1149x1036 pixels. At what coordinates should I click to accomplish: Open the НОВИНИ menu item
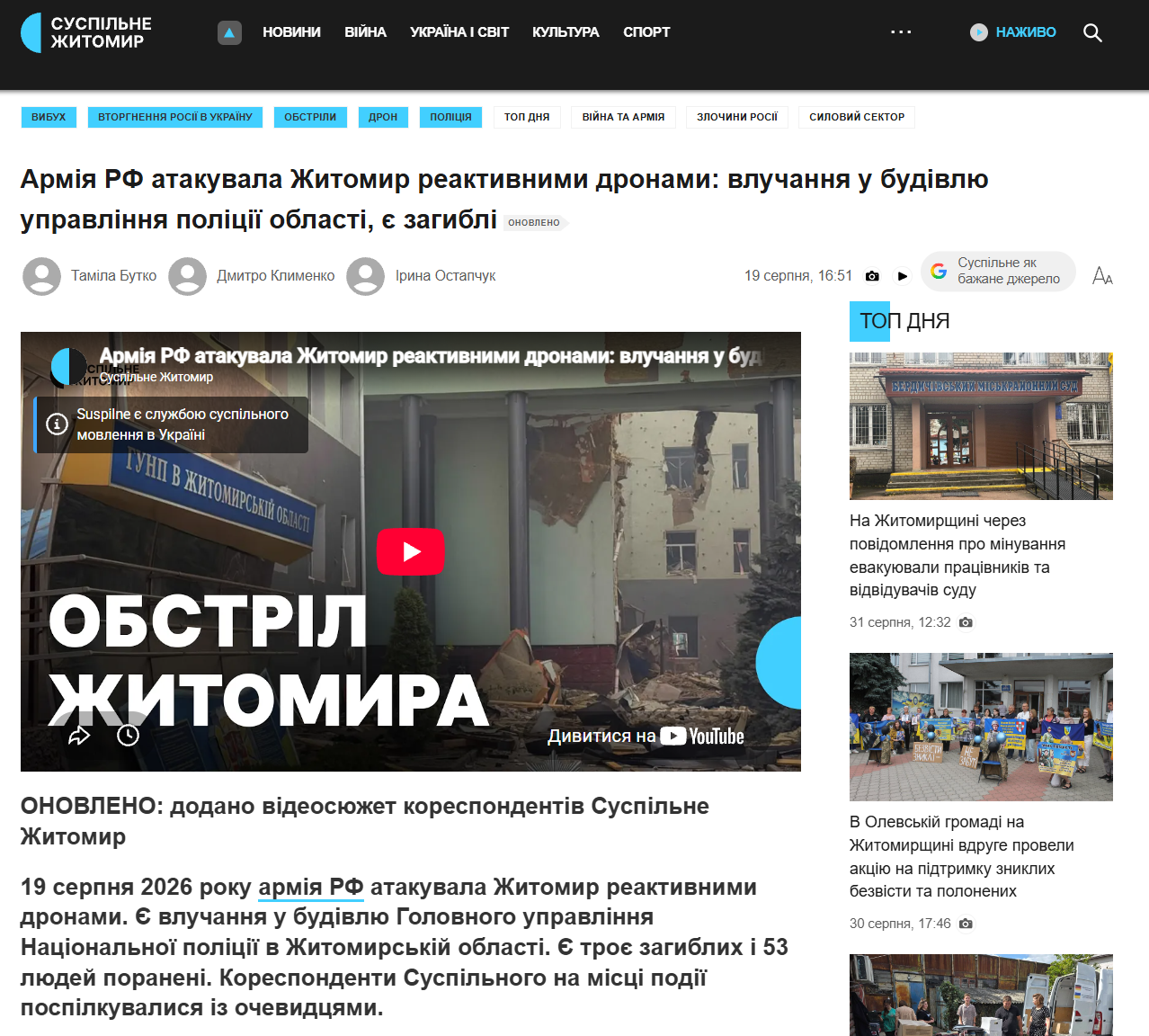tap(291, 32)
